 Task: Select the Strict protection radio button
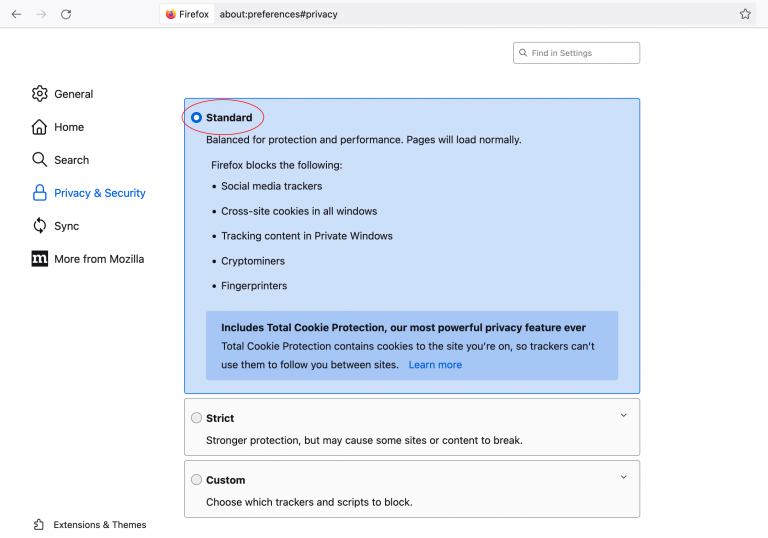click(196, 418)
